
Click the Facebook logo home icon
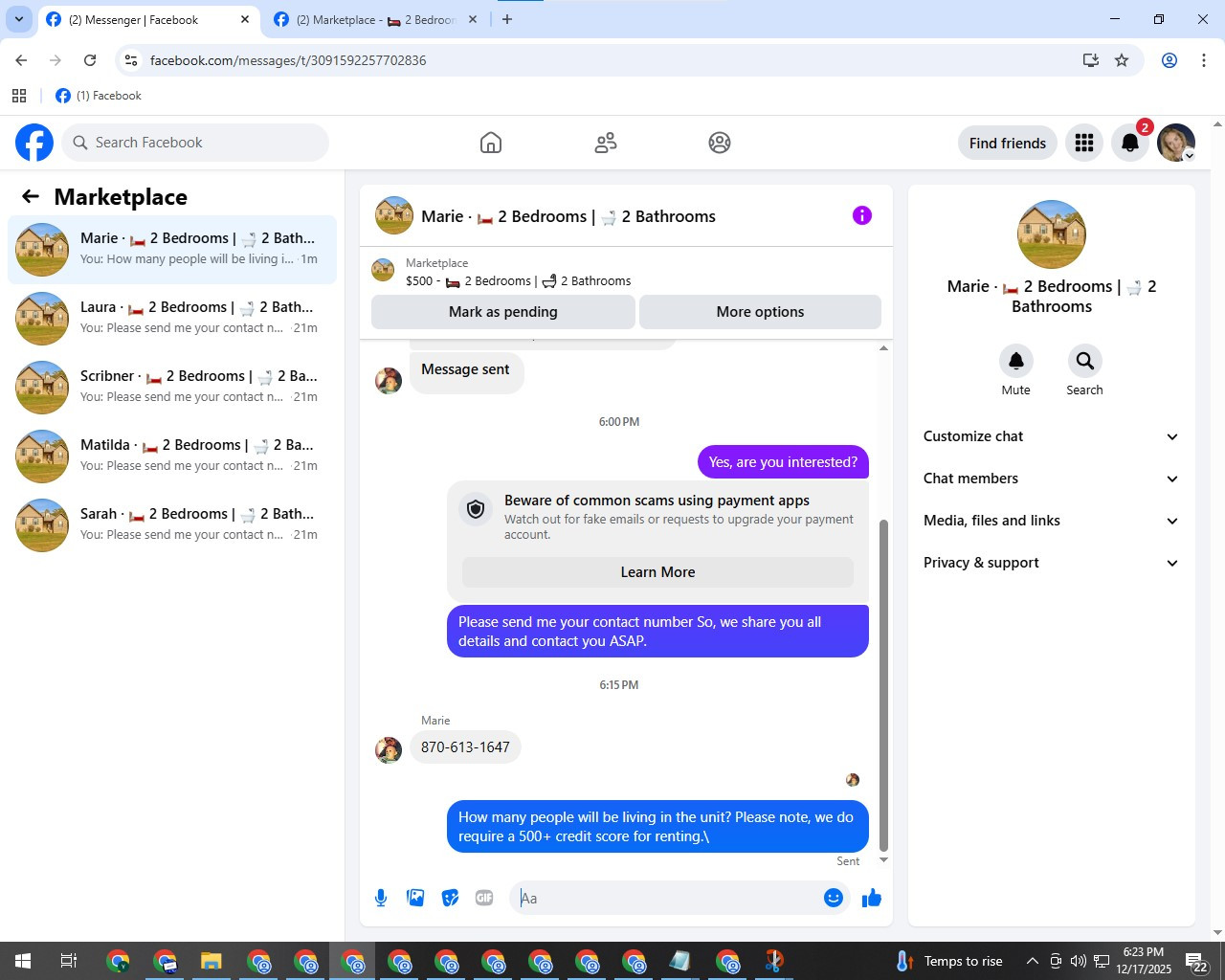(x=34, y=143)
